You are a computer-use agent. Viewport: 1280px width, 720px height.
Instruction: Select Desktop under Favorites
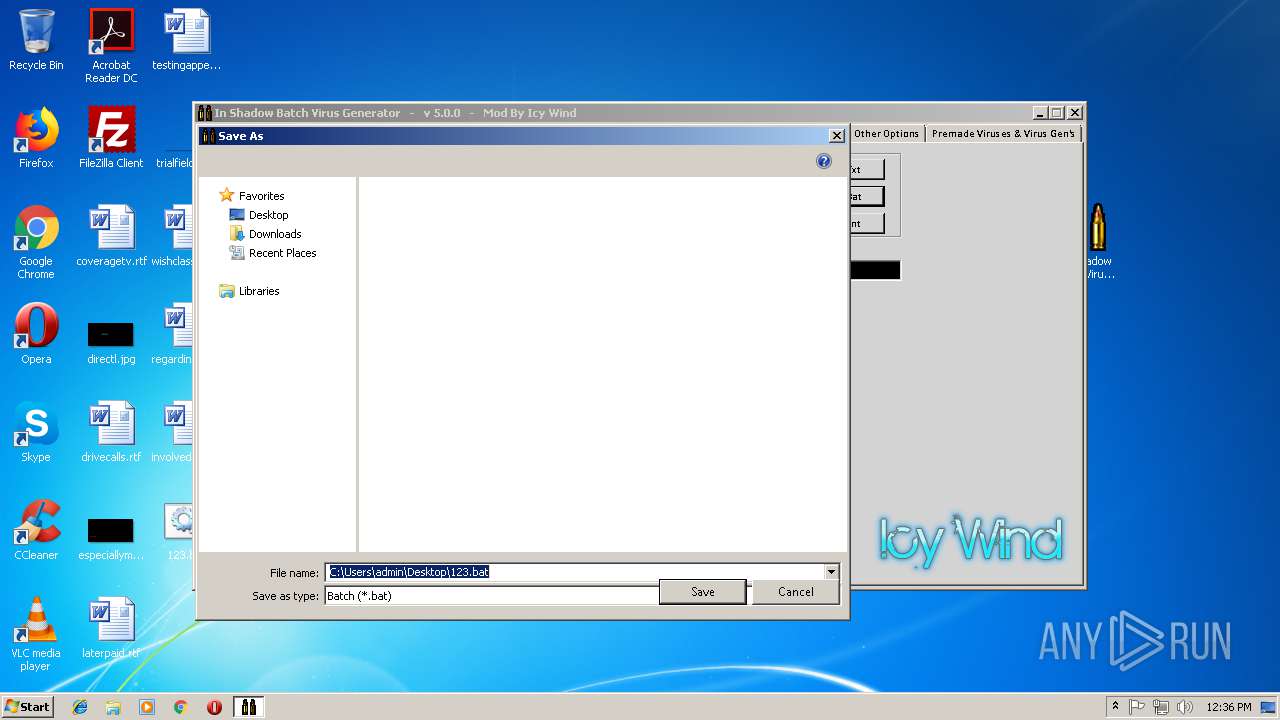(268, 215)
